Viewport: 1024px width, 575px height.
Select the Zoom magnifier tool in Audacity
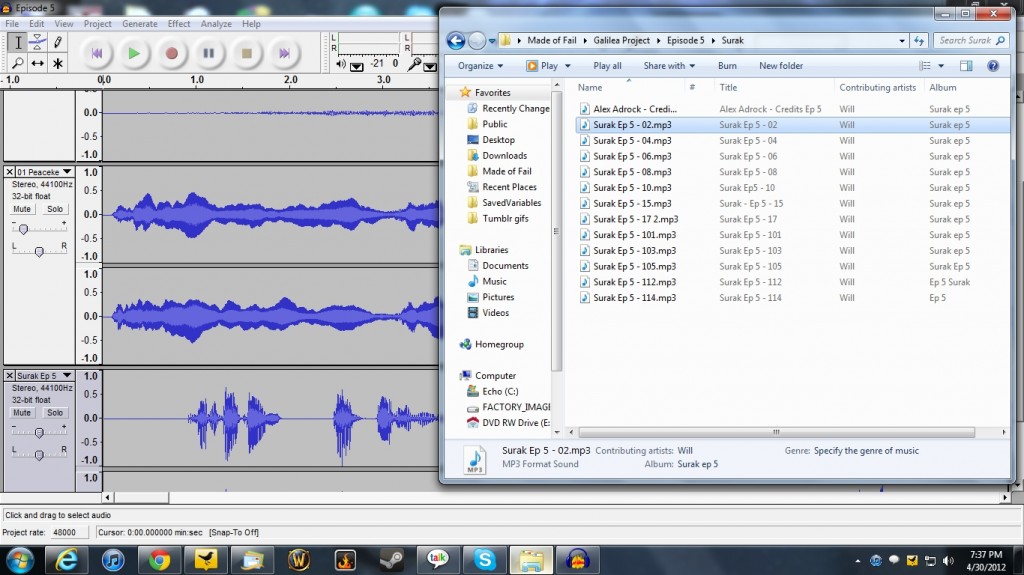coord(18,63)
